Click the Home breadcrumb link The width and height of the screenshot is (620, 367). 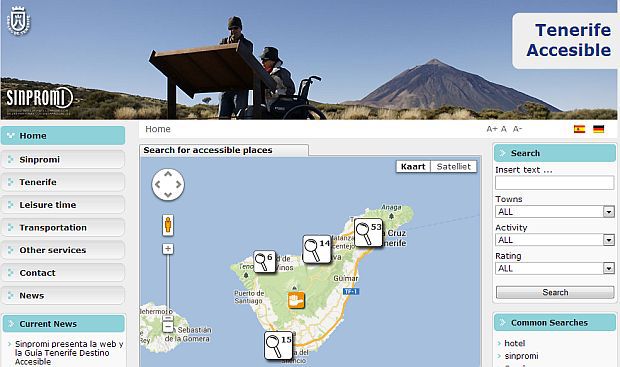click(x=158, y=129)
